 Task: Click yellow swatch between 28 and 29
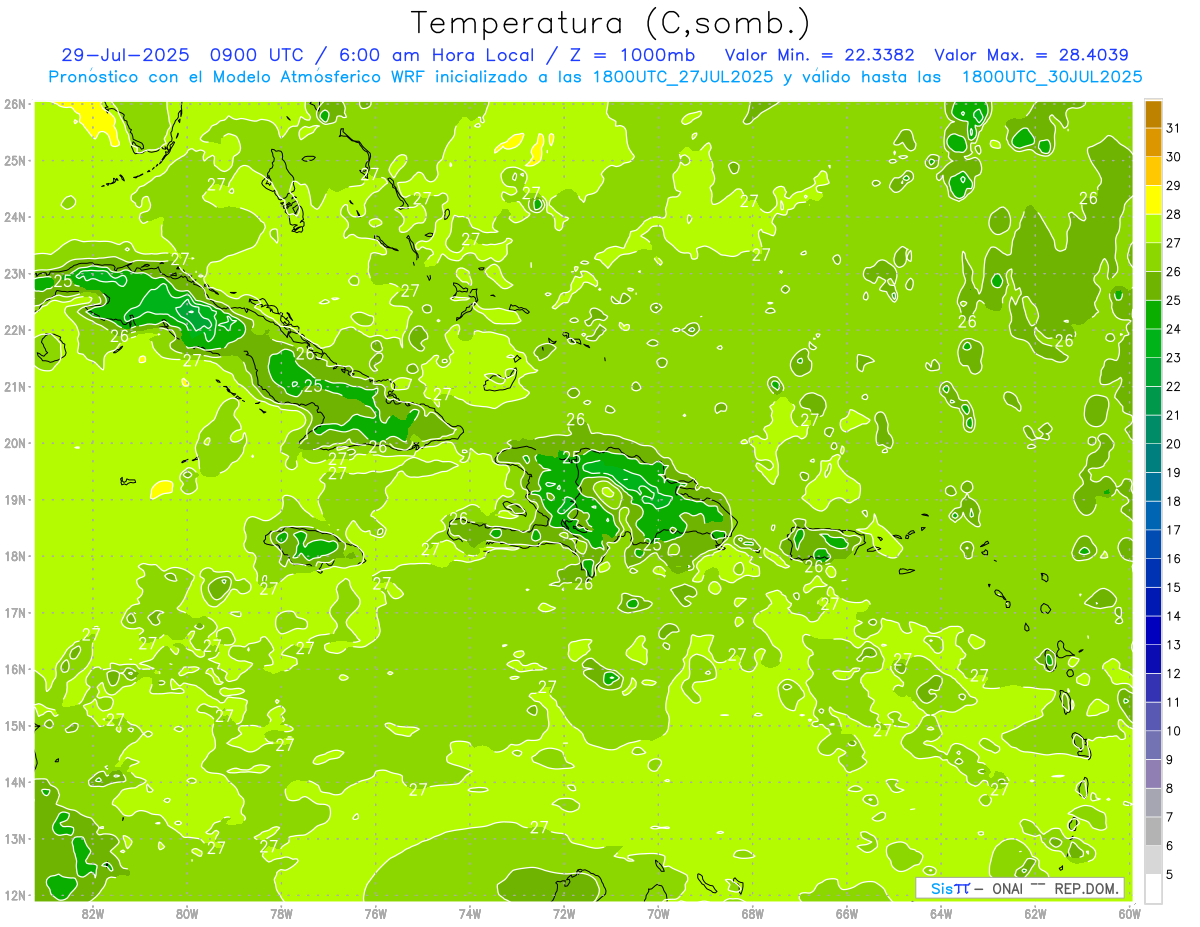coord(1153,200)
